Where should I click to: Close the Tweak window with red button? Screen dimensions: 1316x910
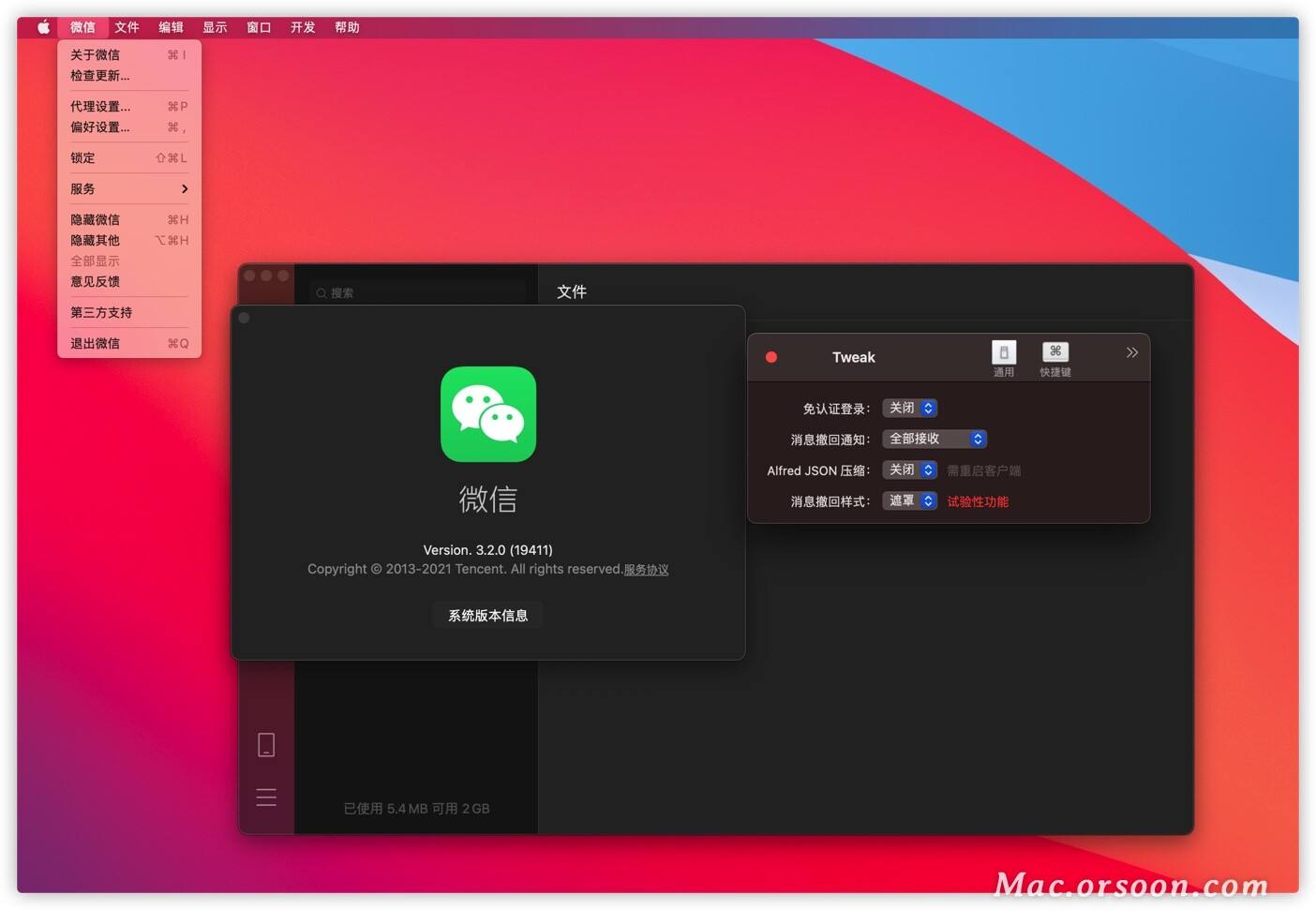click(771, 357)
